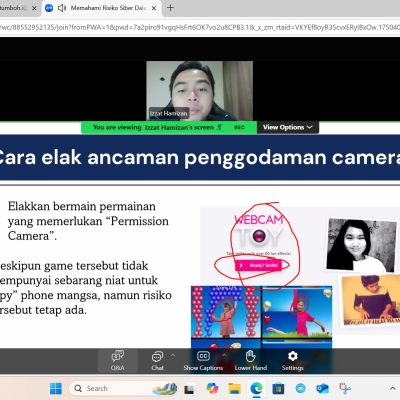Screen dimensions: 400x400
Task: Click the Webcam Toy logo in the slide
Action: click(259, 232)
